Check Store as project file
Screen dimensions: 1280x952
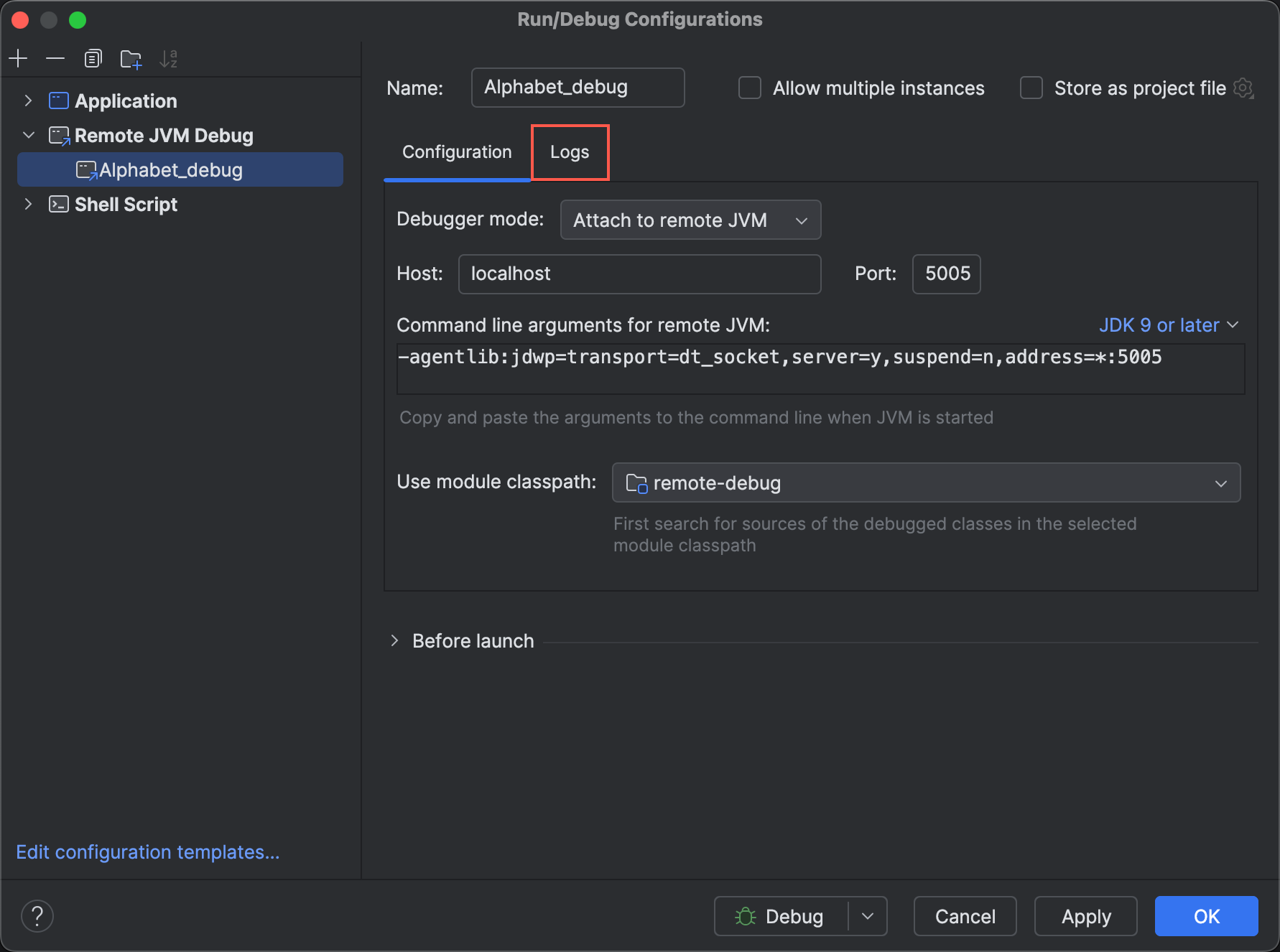click(1031, 88)
